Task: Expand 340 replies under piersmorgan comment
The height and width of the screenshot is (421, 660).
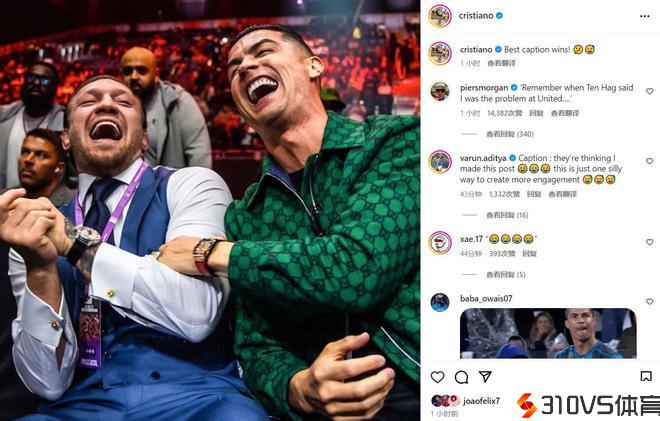Action: pos(510,134)
